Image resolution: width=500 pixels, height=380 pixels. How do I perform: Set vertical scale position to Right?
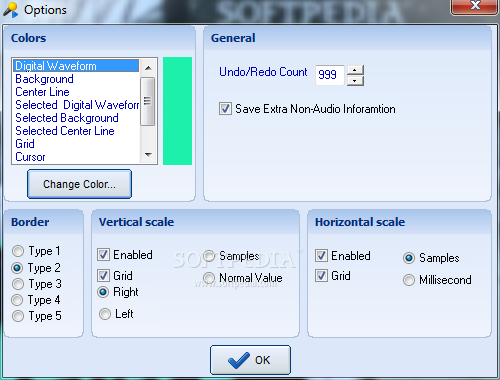103,292
